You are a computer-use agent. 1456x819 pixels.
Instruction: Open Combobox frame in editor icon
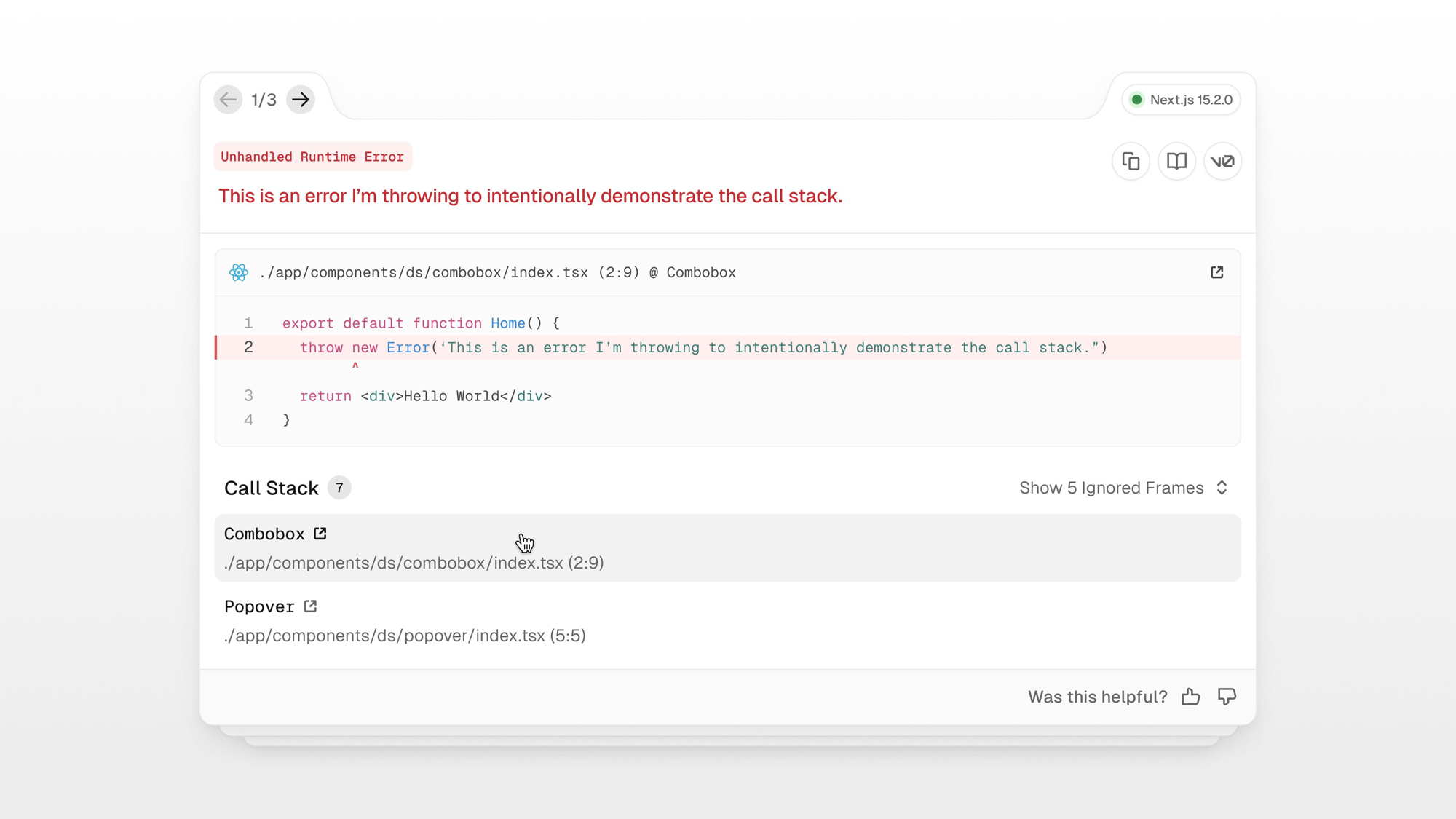click(x=320, y=534)
